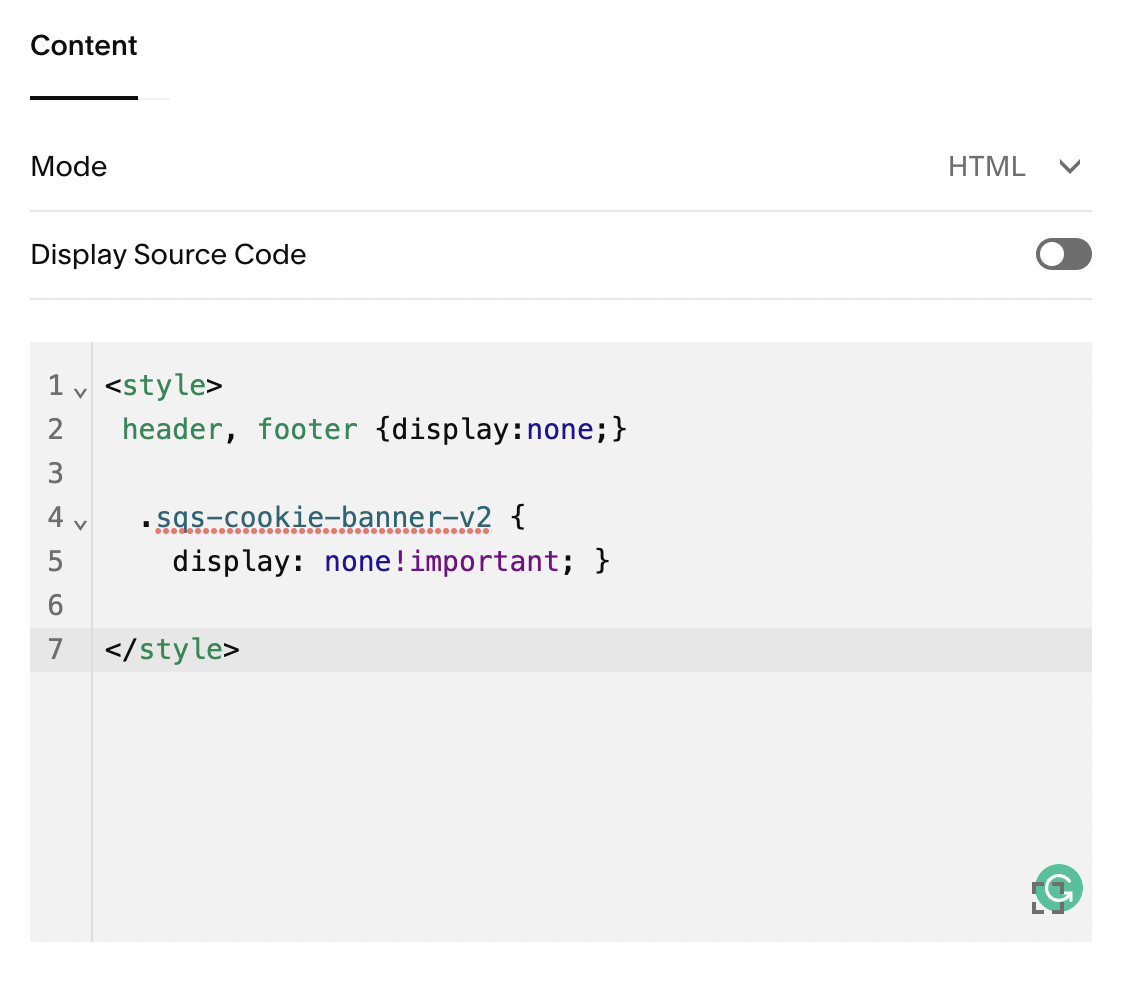Click the none value on line 2
Viewport: 1130px width, 984px height.
point(561,430)
